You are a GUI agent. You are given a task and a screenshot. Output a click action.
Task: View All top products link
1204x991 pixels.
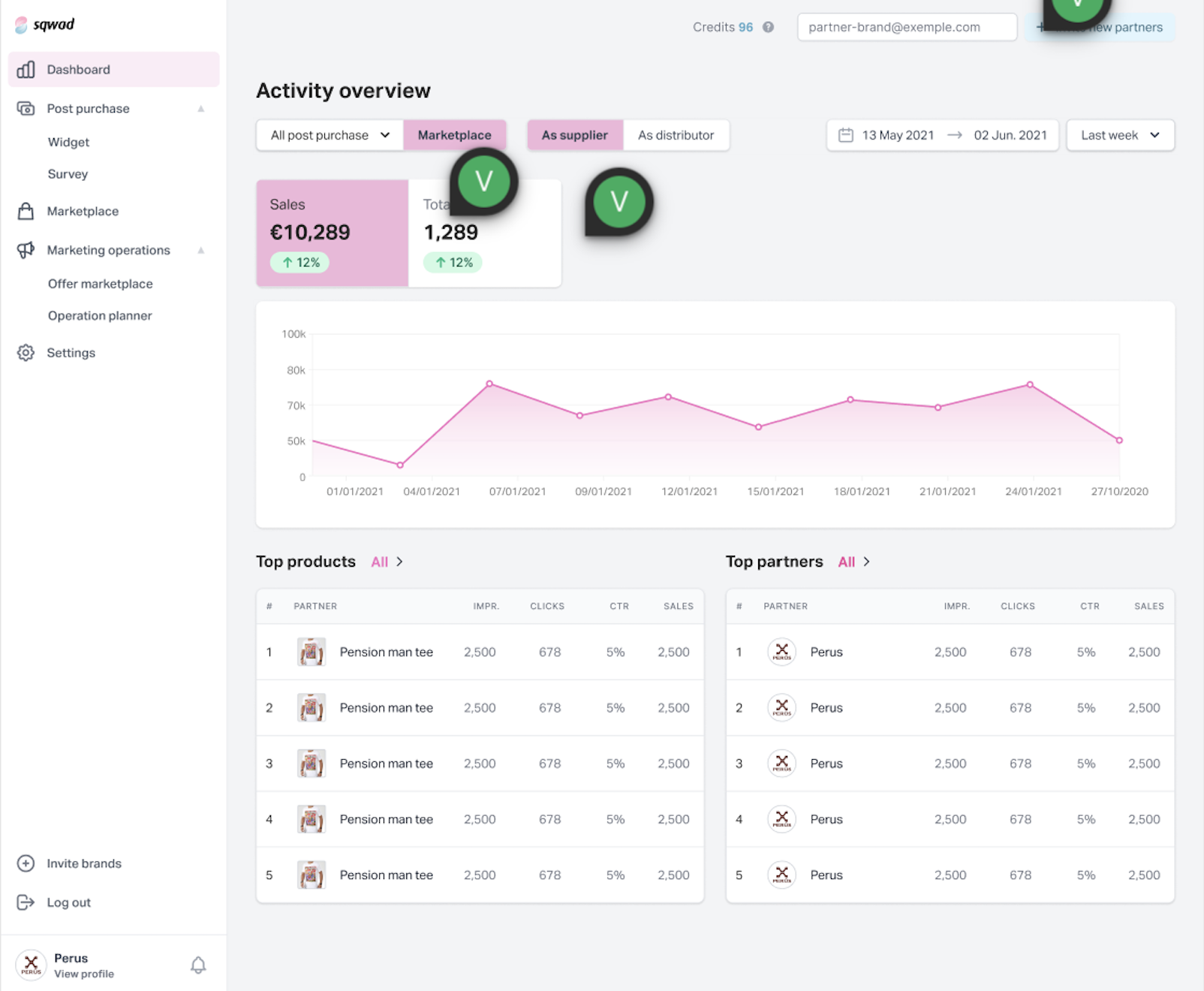click(386, 562)
